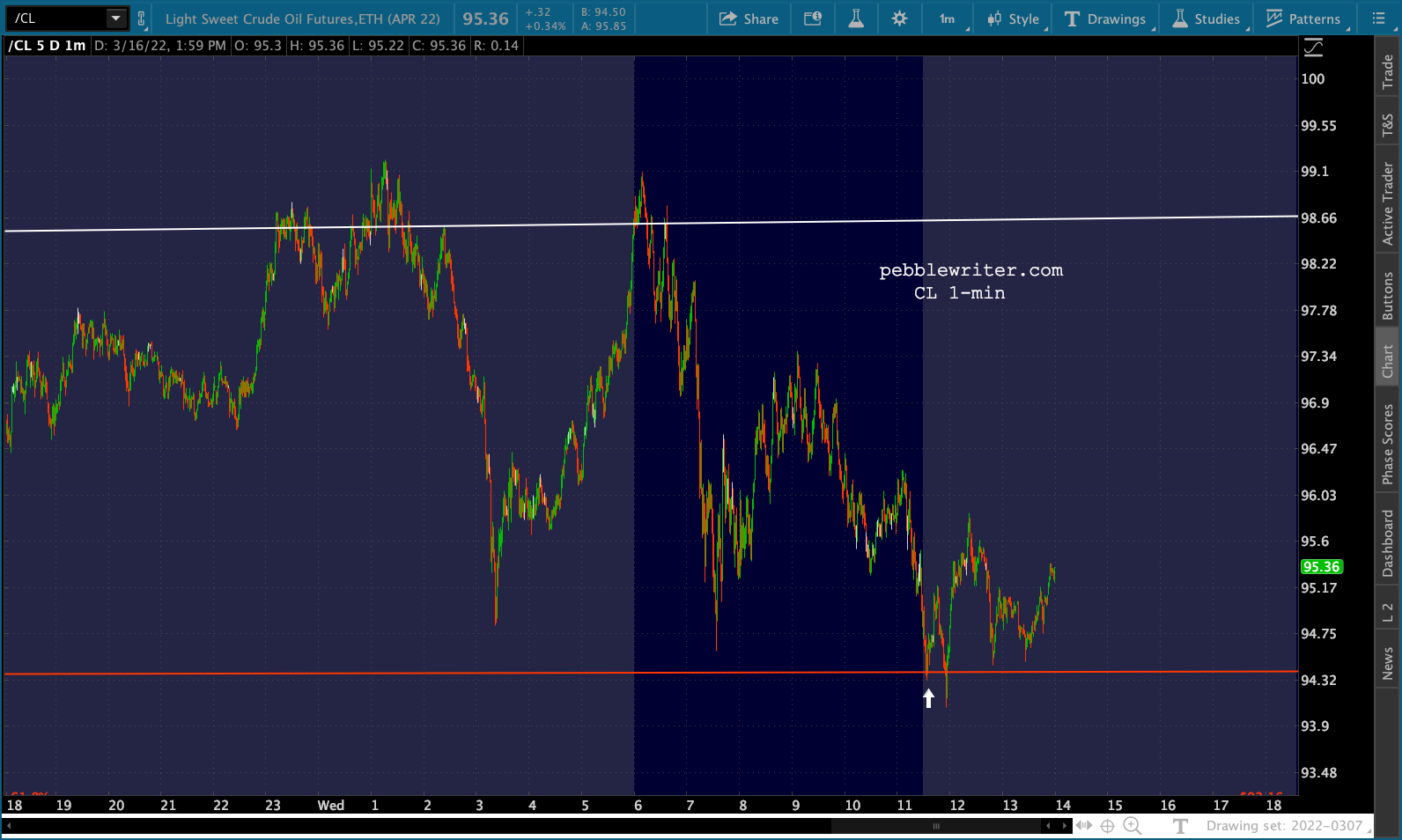Click the pebblewriter.com text annotation
The image size is (1402, 840).
pos(971,270)
